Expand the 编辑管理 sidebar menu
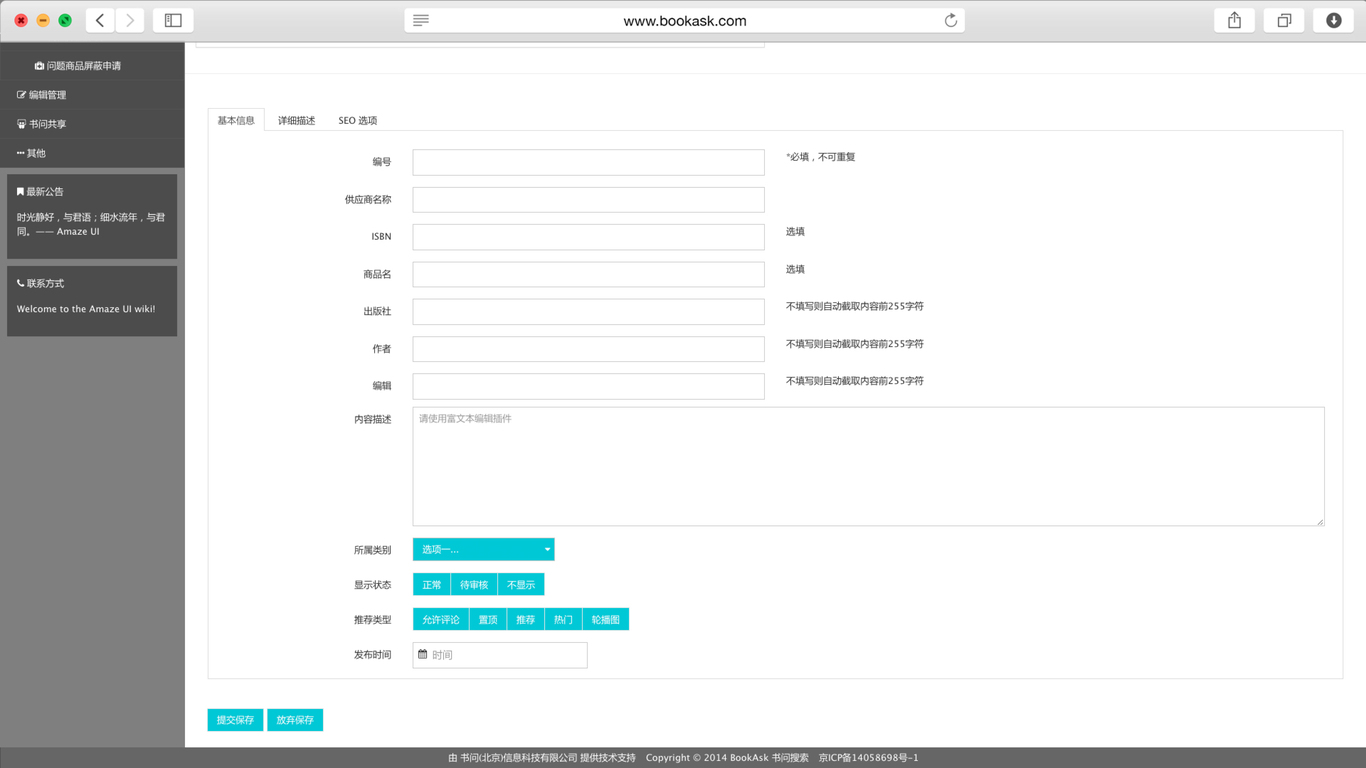Viewport: 1366px width, 768px height. 92,95
